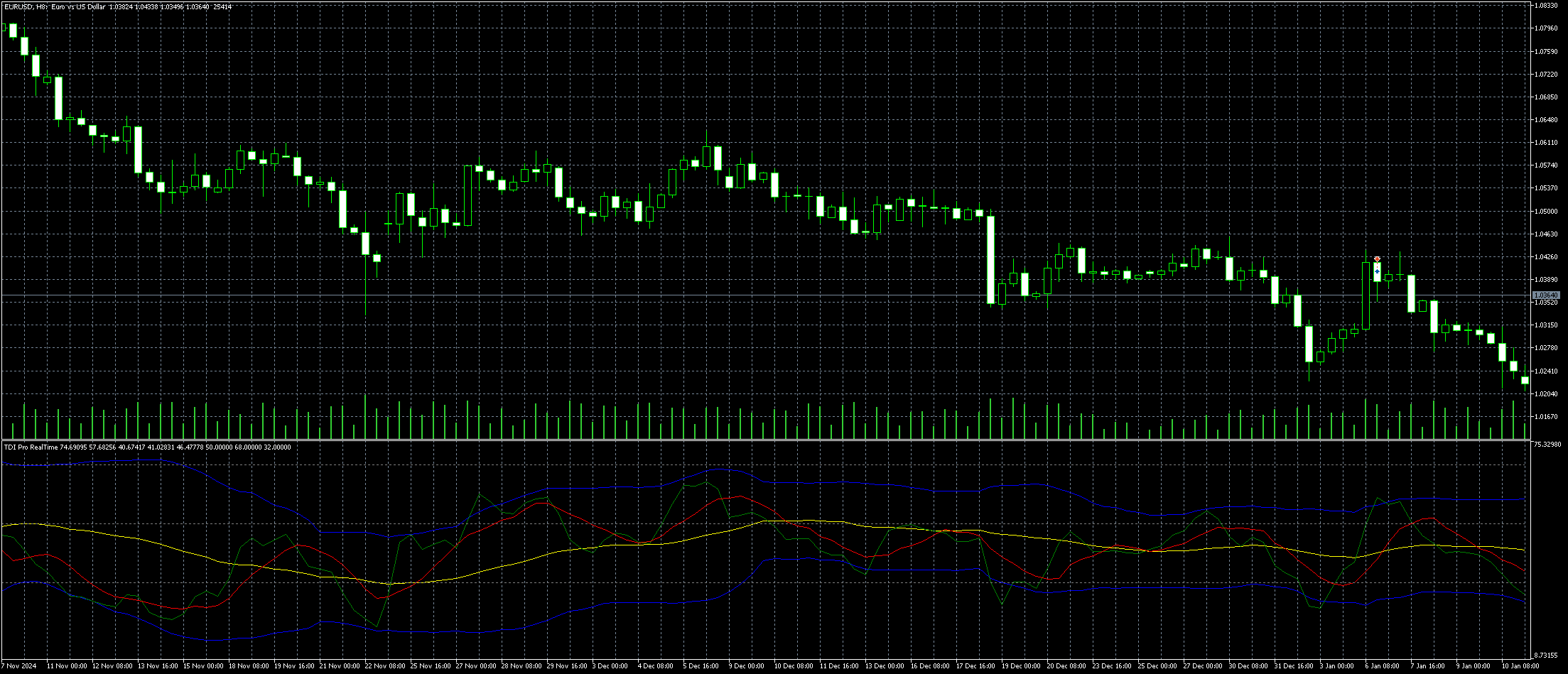Click the 3 Dec 00:00 time axis label
The width and height of the screenshot is (1568, 674).
point(610,666)
